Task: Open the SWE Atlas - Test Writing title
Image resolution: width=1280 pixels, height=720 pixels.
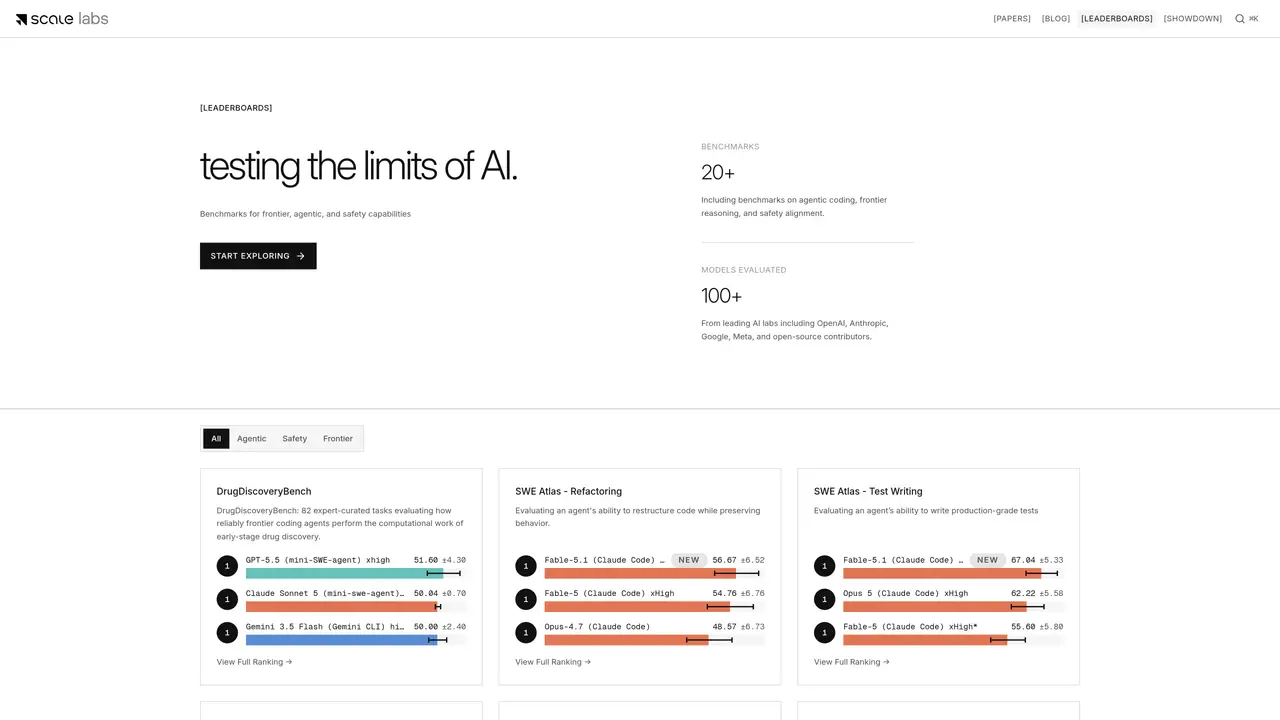Action: coord(868,492)
